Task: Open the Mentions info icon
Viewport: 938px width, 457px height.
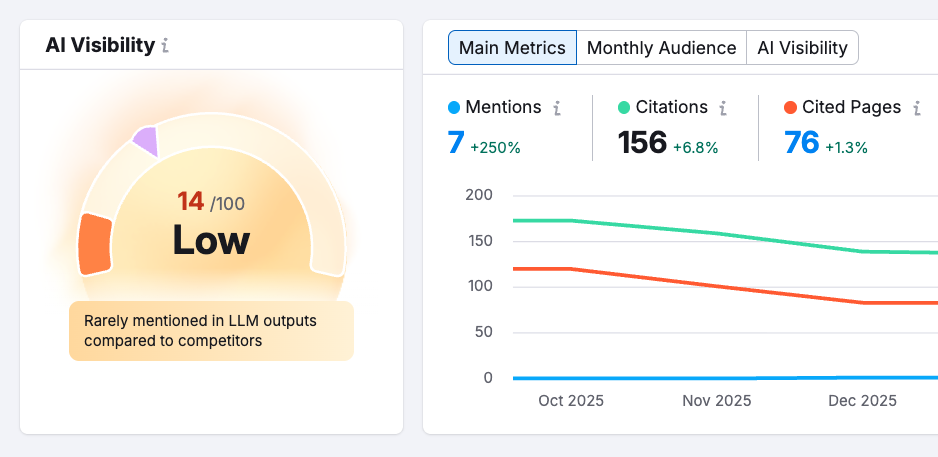Action: (x=557, y=108)
